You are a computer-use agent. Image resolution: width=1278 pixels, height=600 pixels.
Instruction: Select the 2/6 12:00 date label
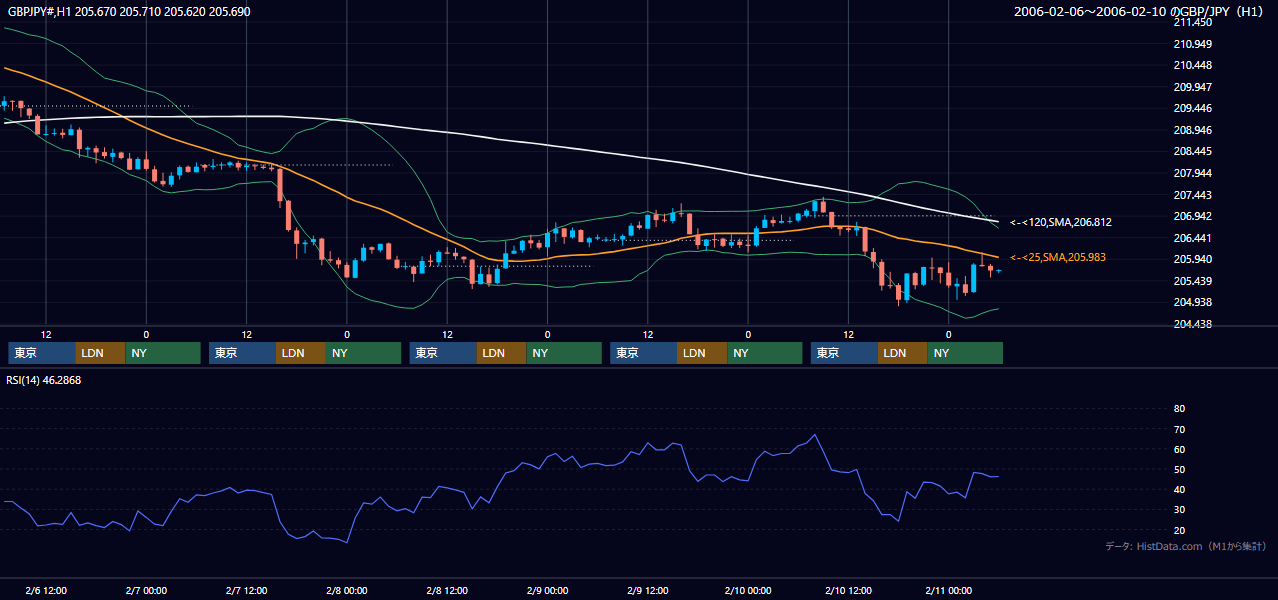click(x=46, y=590)
